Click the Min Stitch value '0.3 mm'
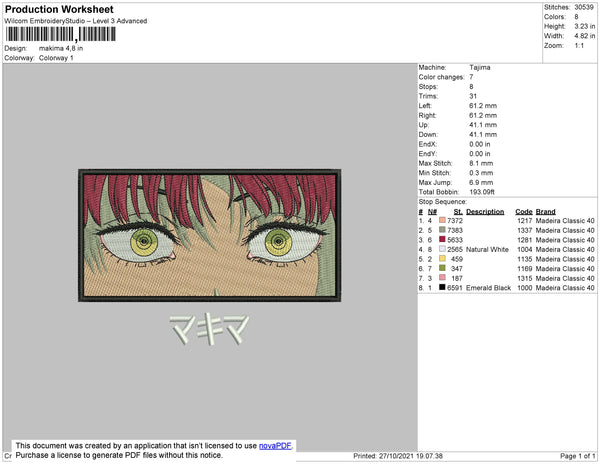The image size is (600, 464). (x=481, y=173)
